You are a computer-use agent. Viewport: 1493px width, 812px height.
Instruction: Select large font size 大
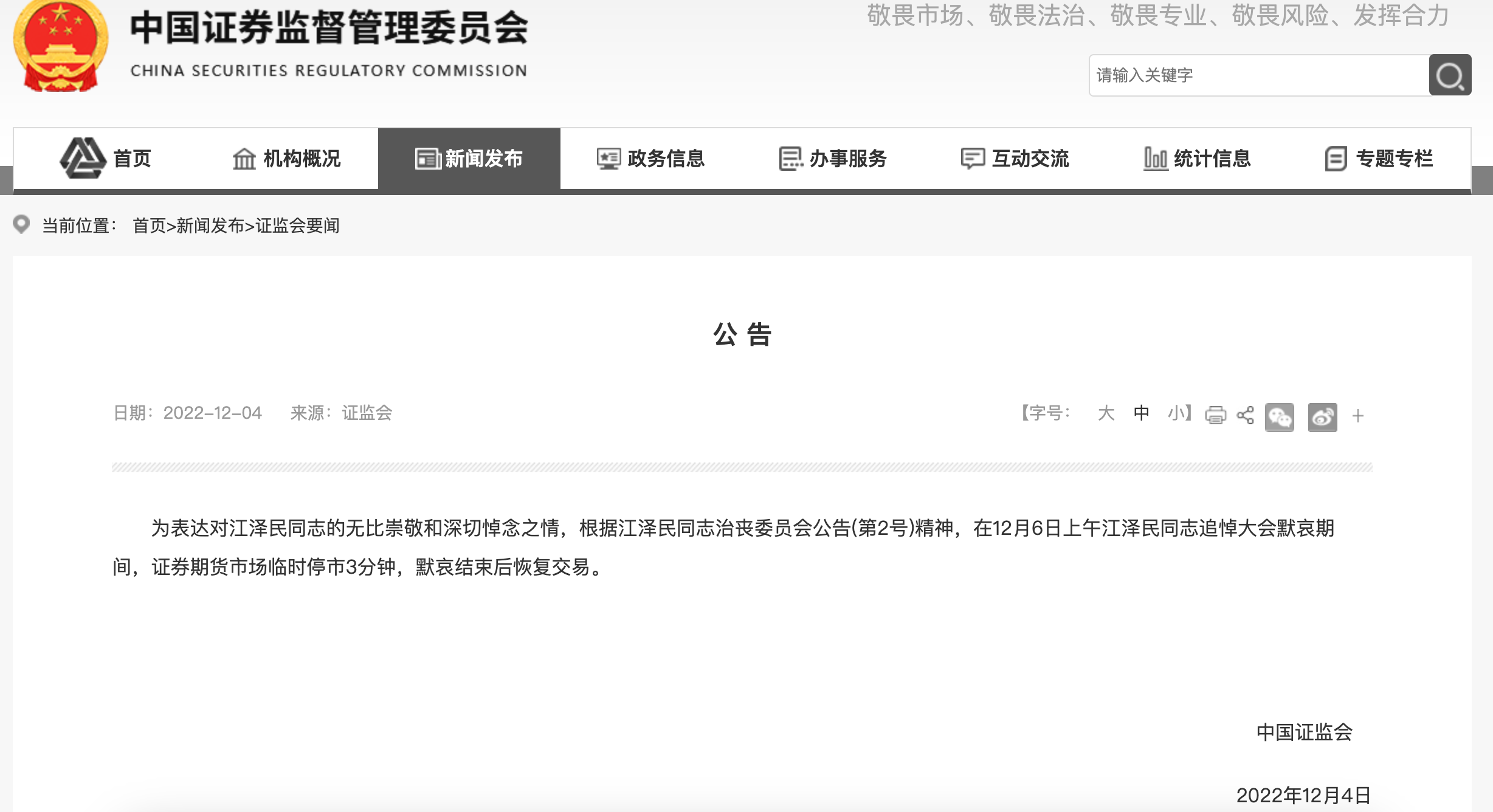click(1106, 413)
